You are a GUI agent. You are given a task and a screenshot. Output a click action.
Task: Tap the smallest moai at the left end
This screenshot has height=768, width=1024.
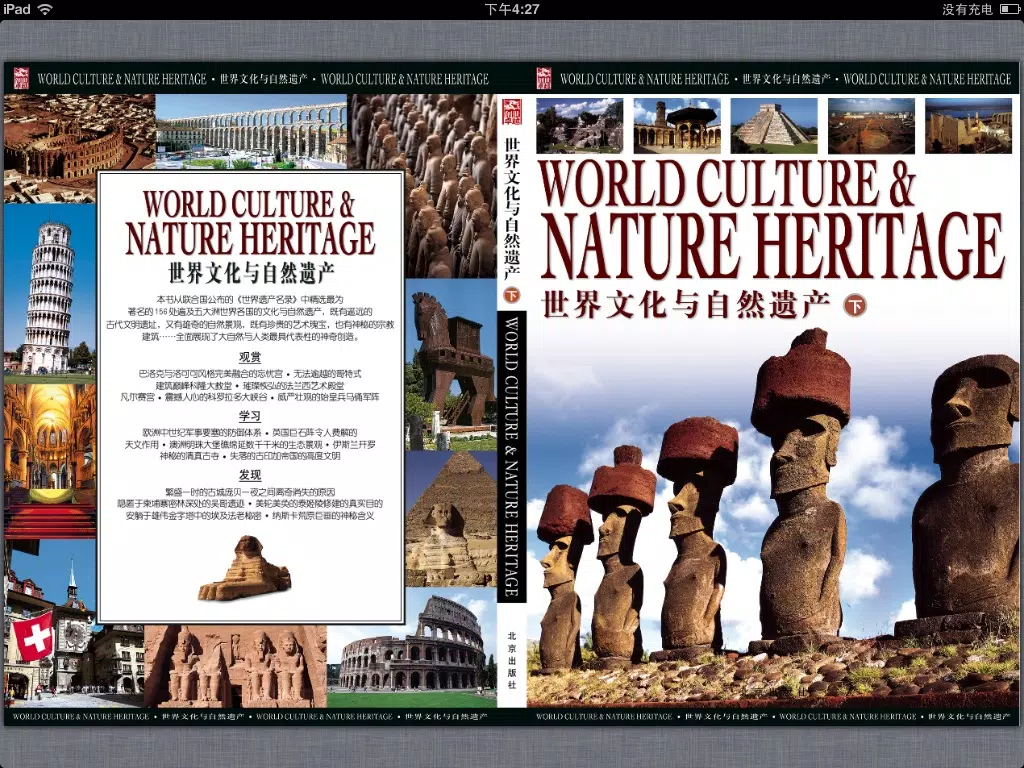(x=563, y=578)
